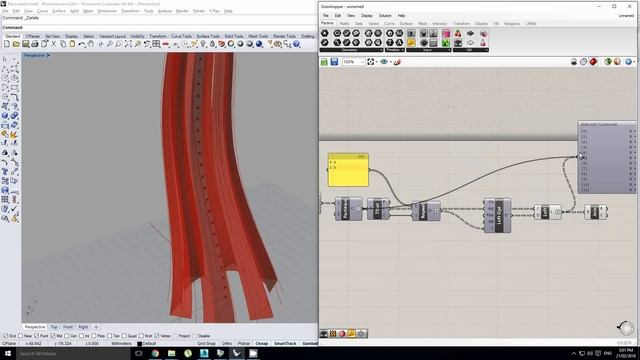Click the red preview mesh icon in Grasshopper toolbar

click(593, 62)
